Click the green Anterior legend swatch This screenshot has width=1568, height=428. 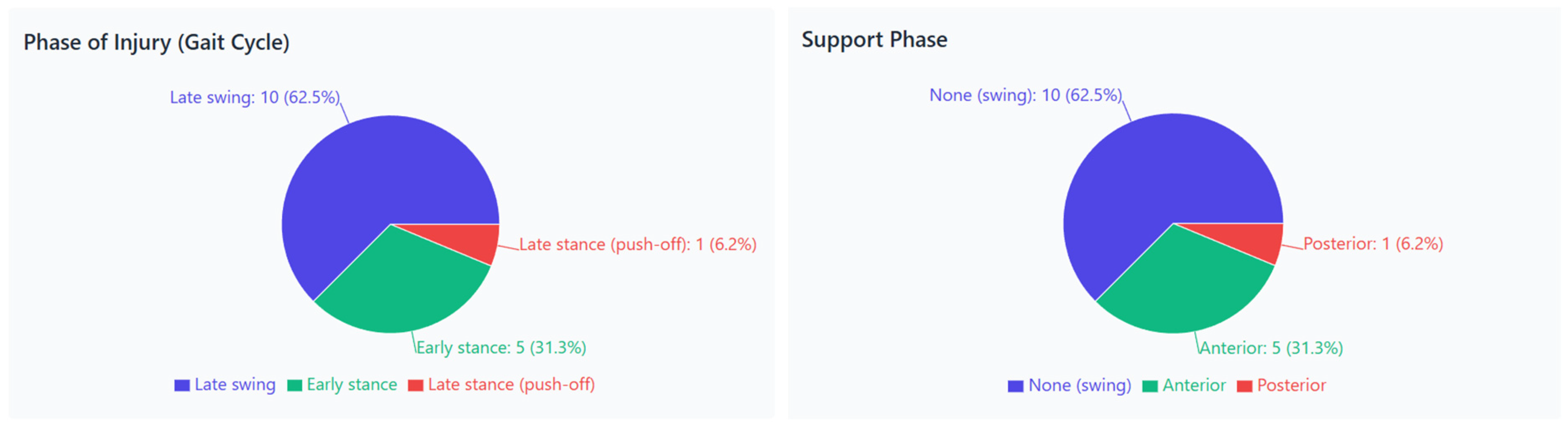click(1150, 386)
